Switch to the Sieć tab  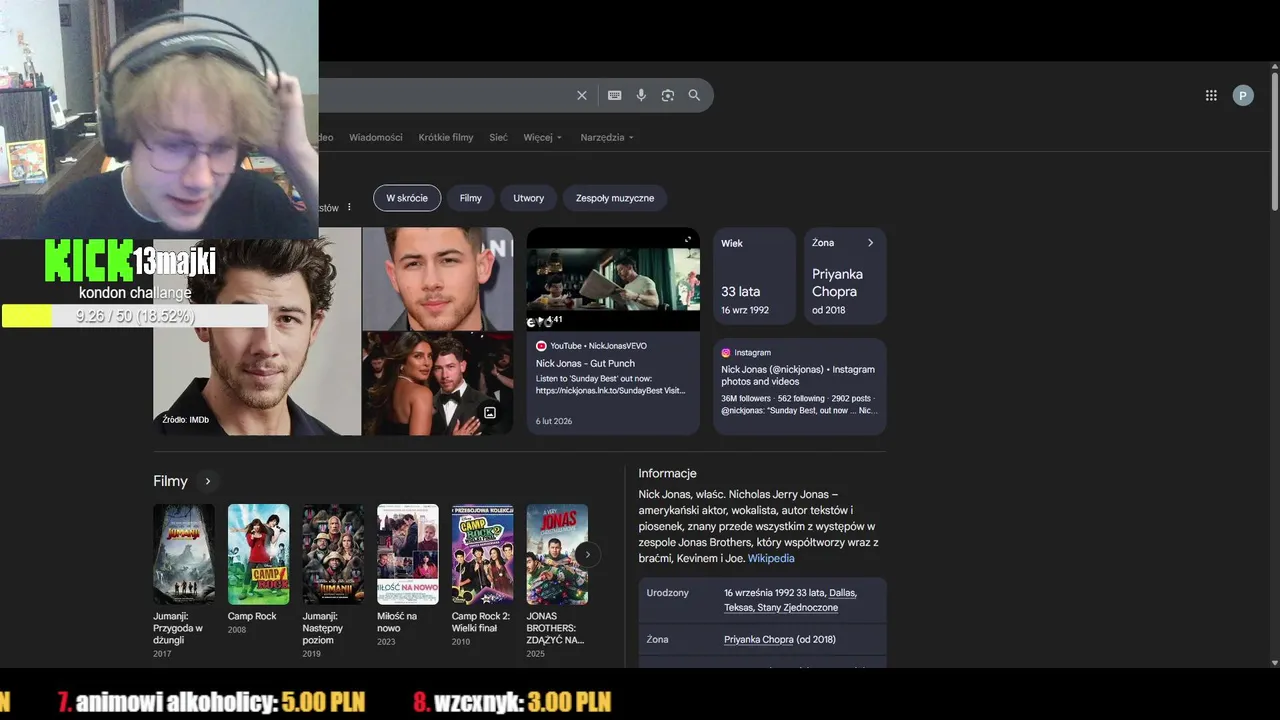click(498, 137)
